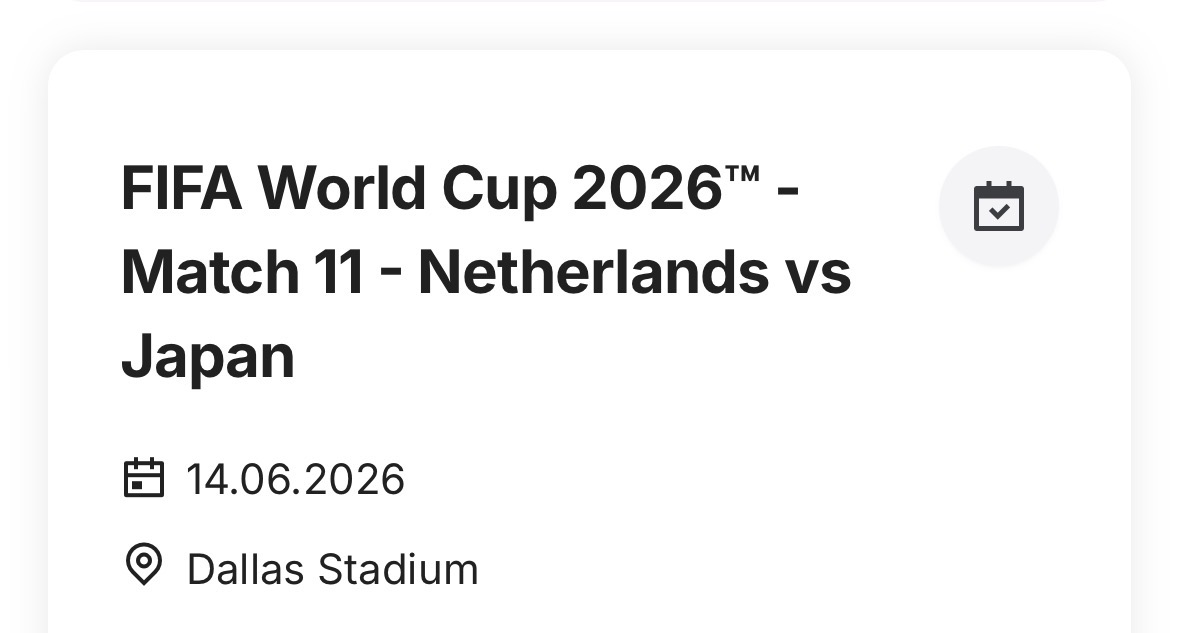The image size is (1179, 633).
Task: Click the bottom edge of the previous card above
Action: (x=590, y=3)
